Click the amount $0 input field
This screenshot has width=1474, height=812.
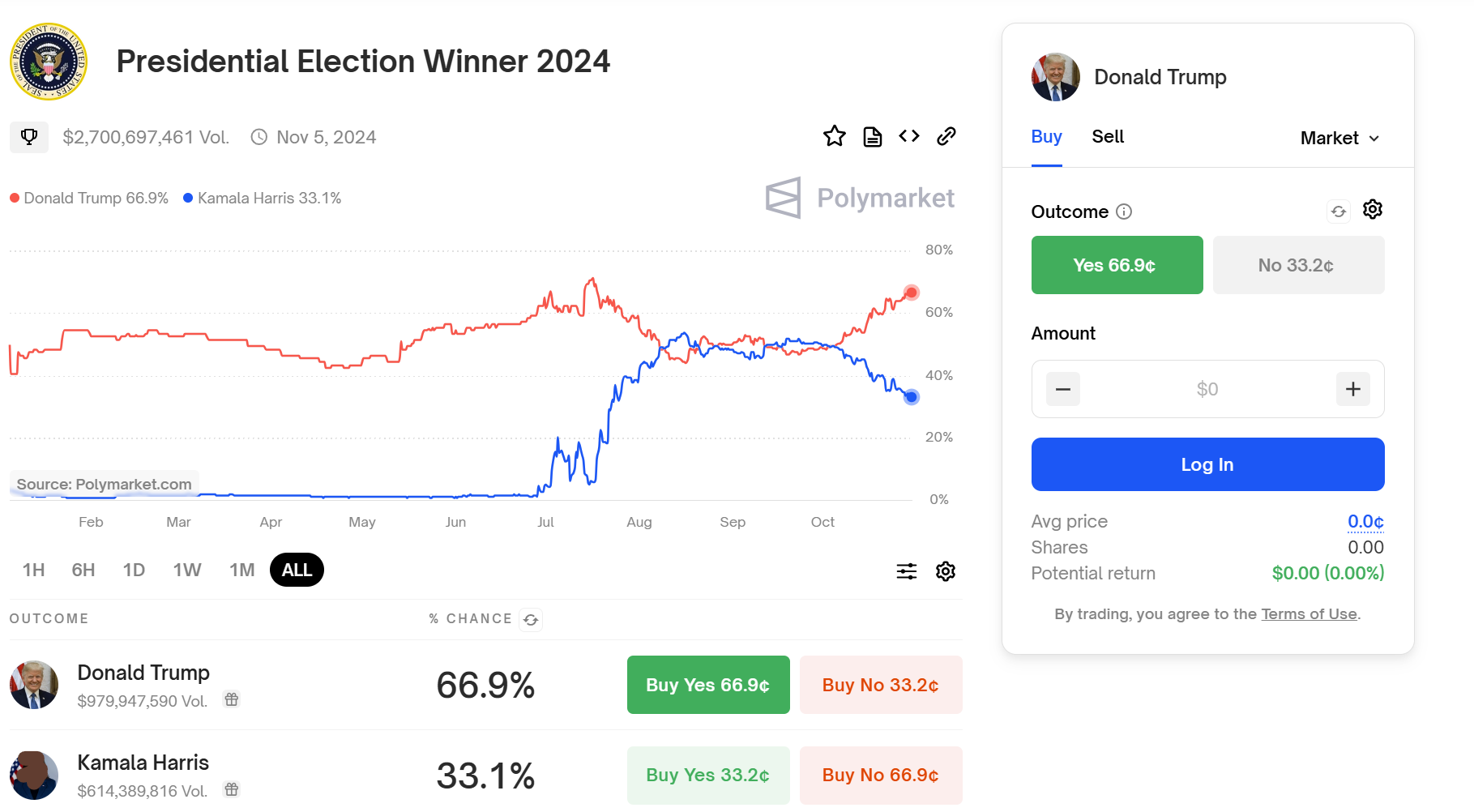[x=1207, y=389]
